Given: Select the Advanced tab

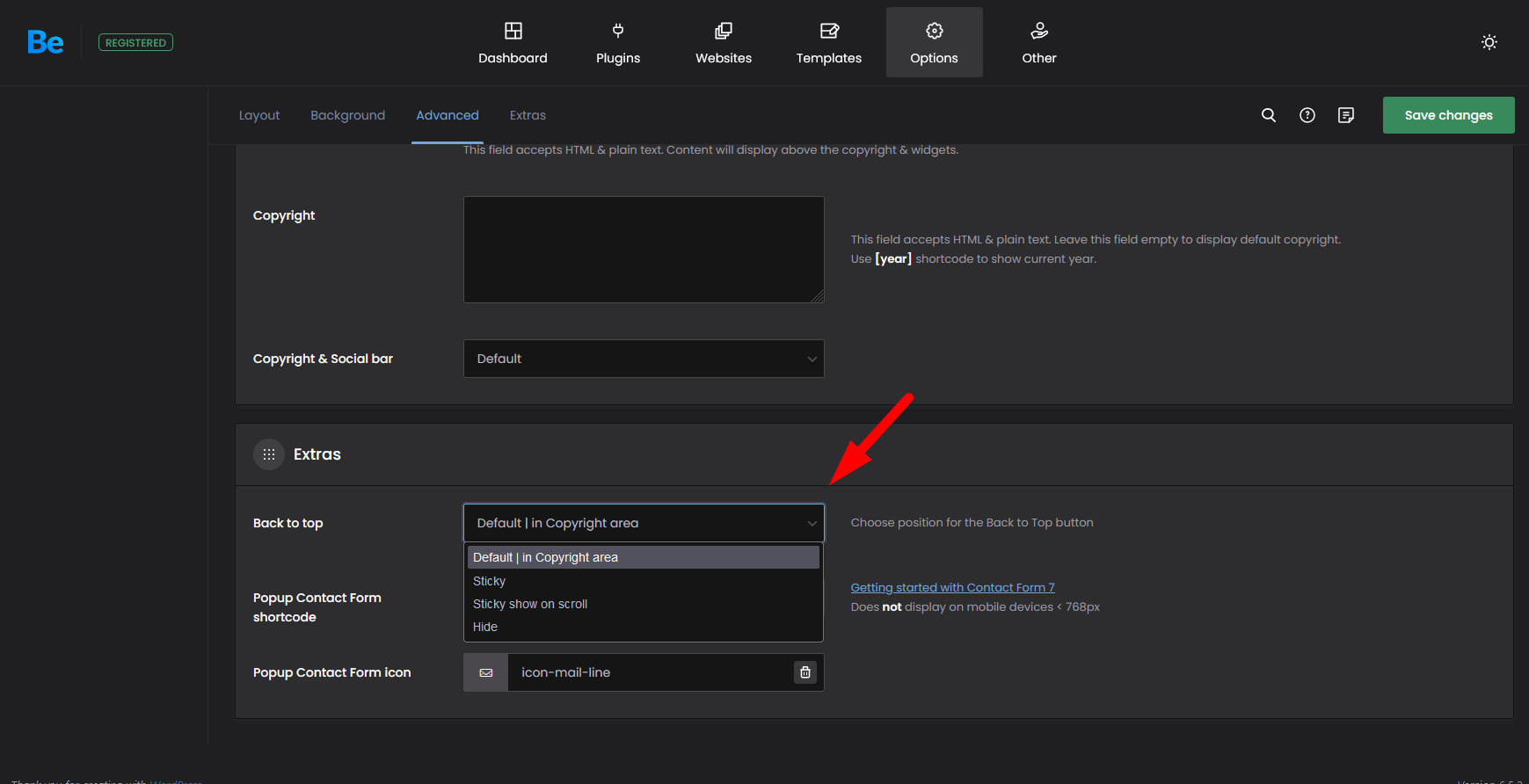Looking at the screenshot, I should click(x=448, y=115).
